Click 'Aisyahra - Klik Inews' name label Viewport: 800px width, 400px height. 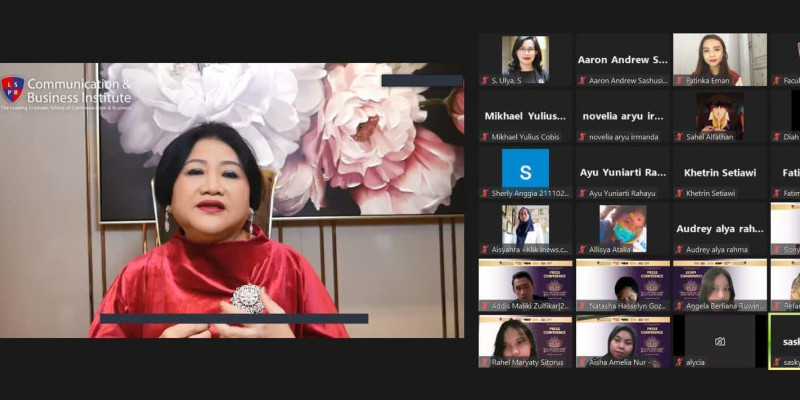530,249
